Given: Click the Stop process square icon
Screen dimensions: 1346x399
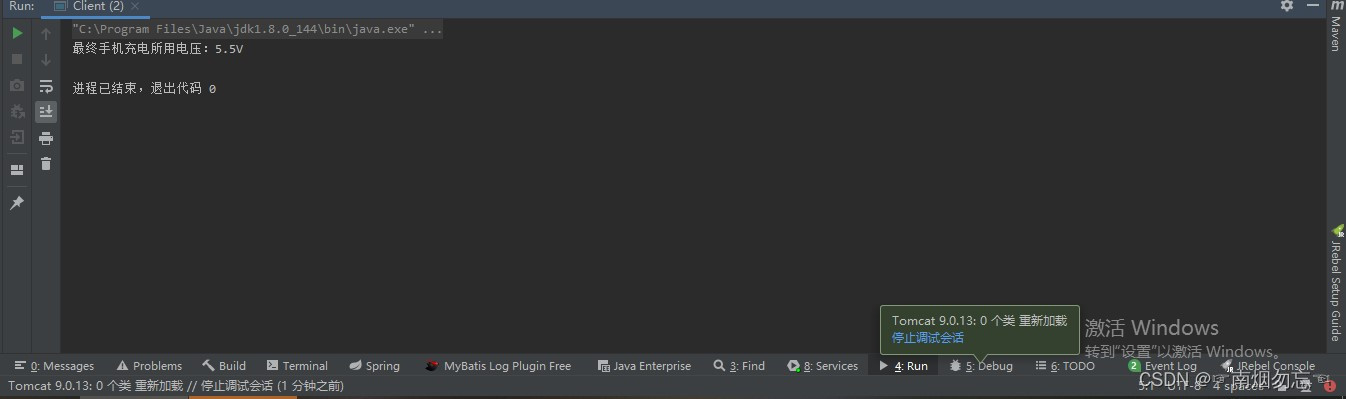Looking at the screenshot, I should tap(17, 59).
